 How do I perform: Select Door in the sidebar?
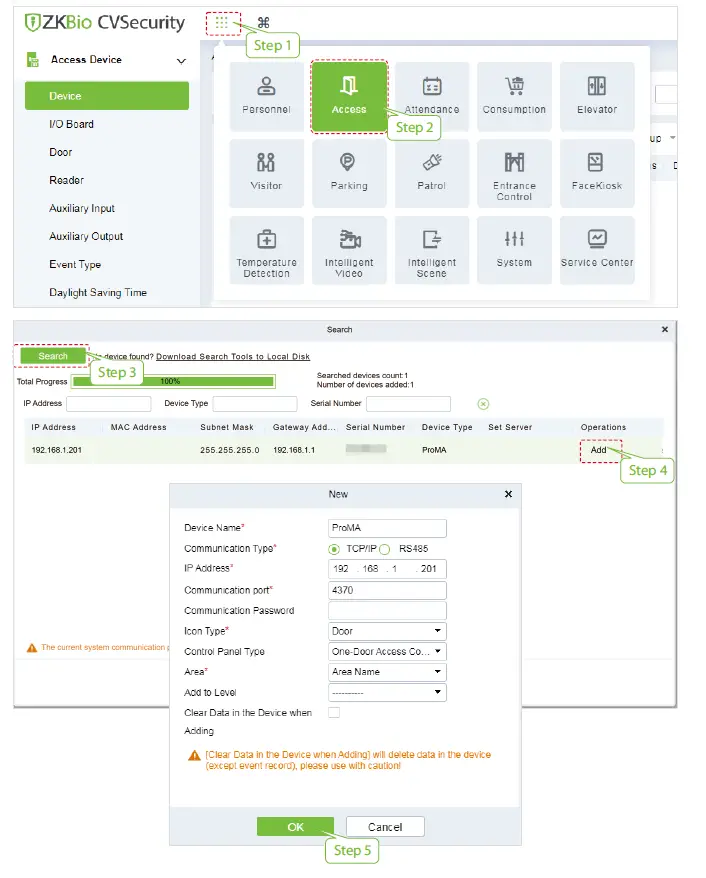pos(60,152)
